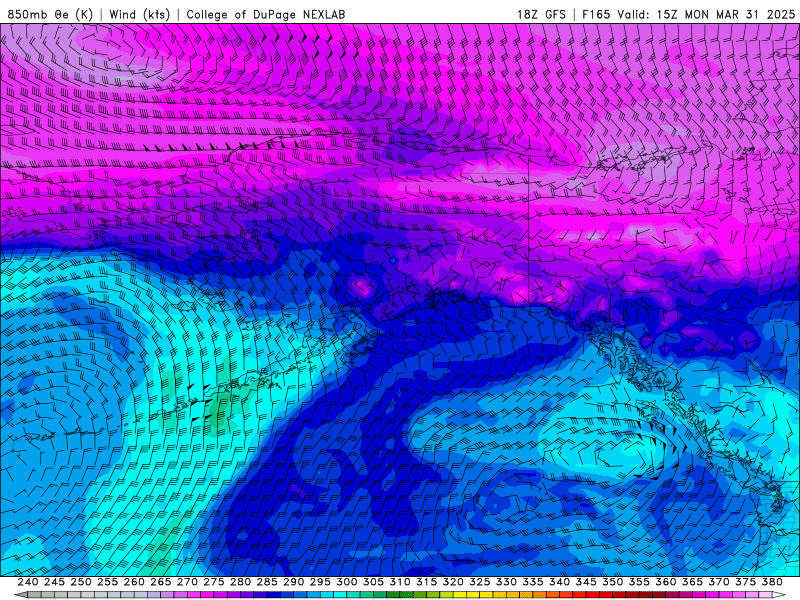Choose the 285 legend label
Image resolution: width=800 pixels, height=600 pixels.
[267, 582]
